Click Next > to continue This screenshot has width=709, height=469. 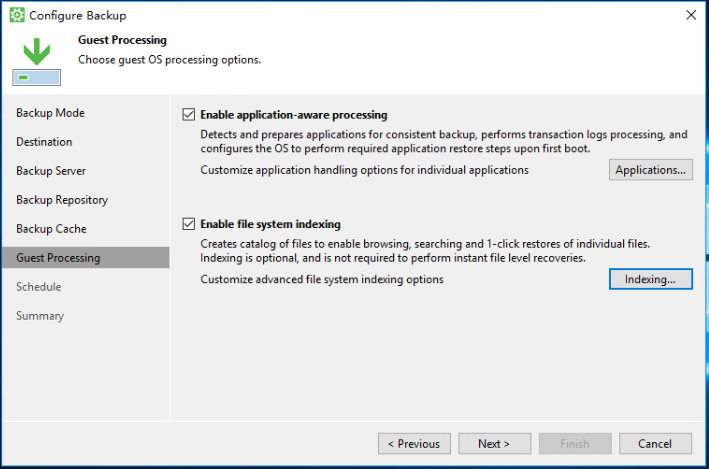pyautogui.click(x=494, y=444)
